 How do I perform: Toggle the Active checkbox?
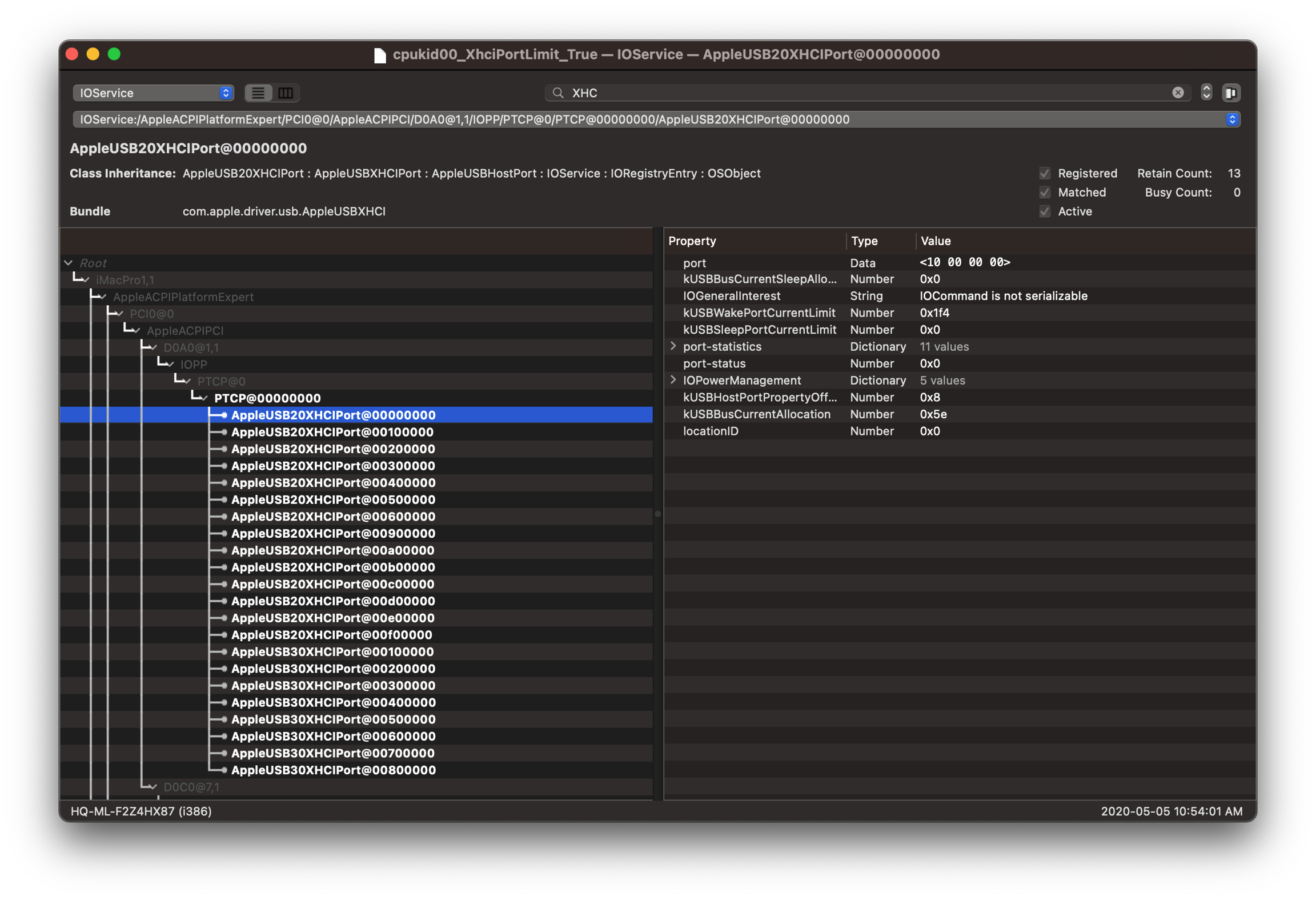pos(1045,211)
